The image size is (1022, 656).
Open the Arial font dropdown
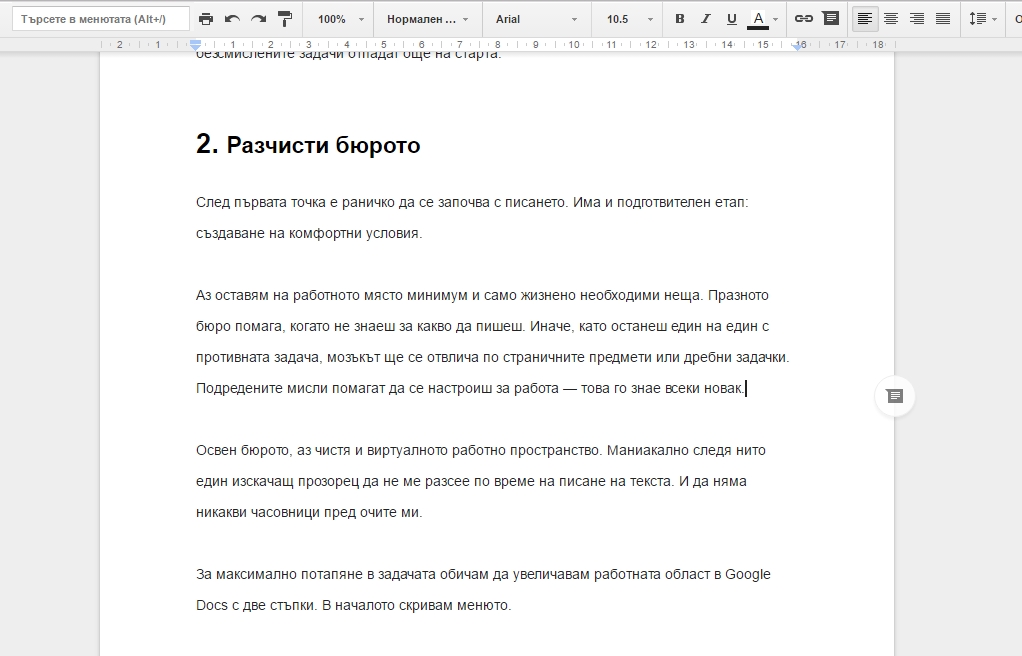(x=536, y=19)
